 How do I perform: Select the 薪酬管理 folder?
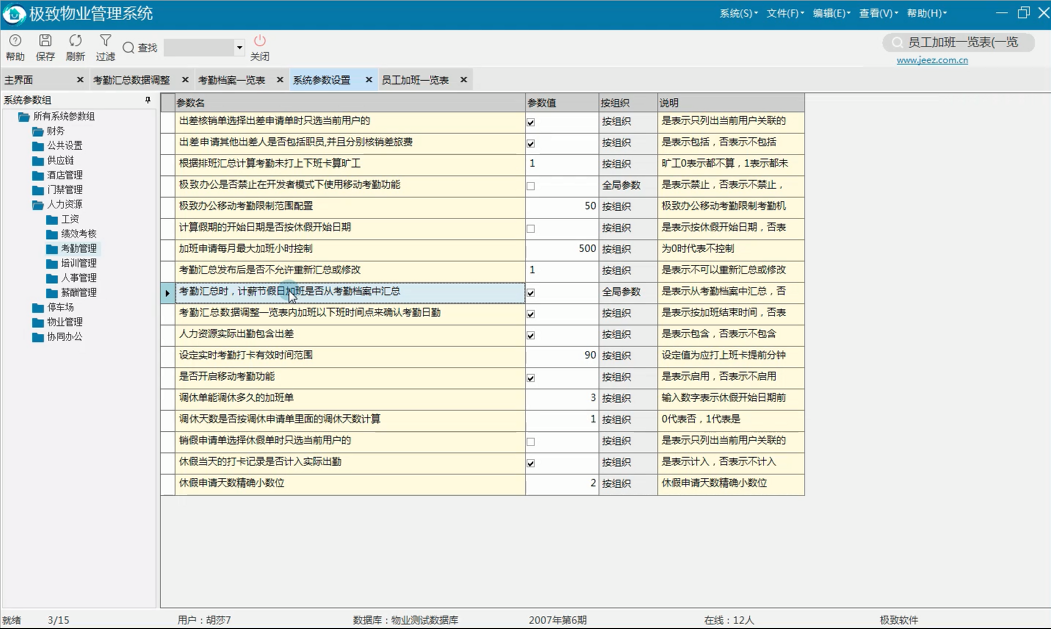point(71,293)
